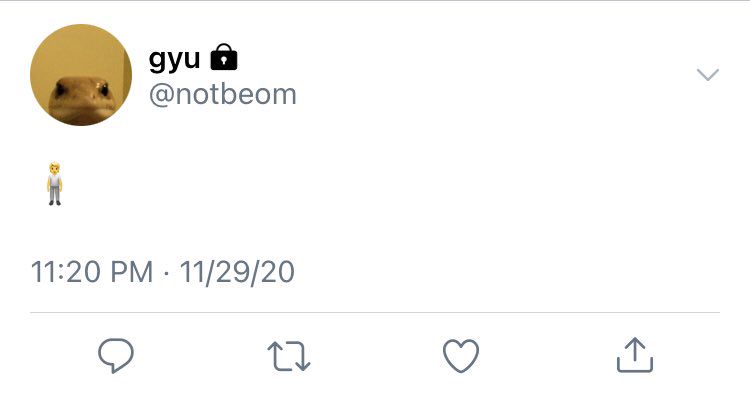Favorite the post by @notbeom
This screenshot has width=750, height=396.
pos(461,356)
